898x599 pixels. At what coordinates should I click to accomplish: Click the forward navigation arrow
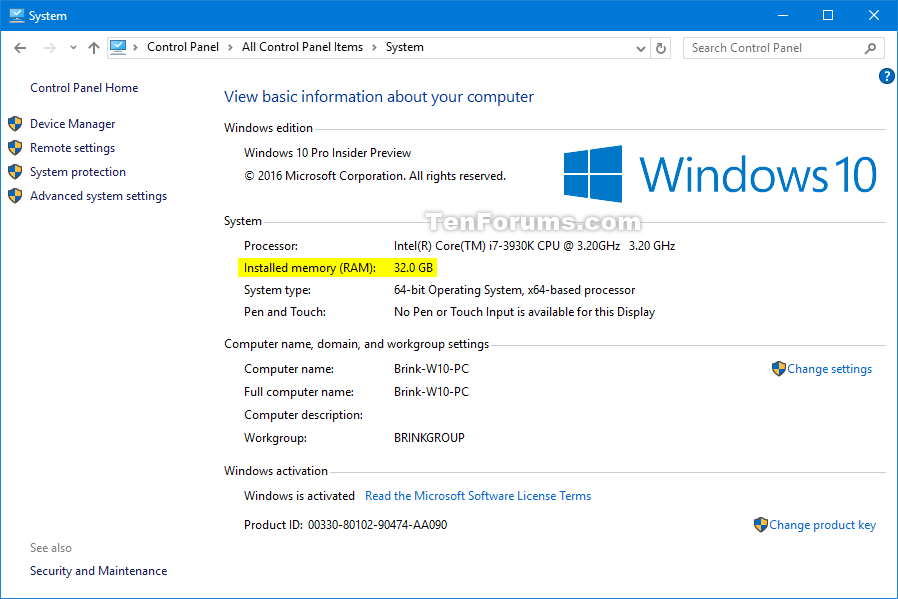click(x=49, y=48)
